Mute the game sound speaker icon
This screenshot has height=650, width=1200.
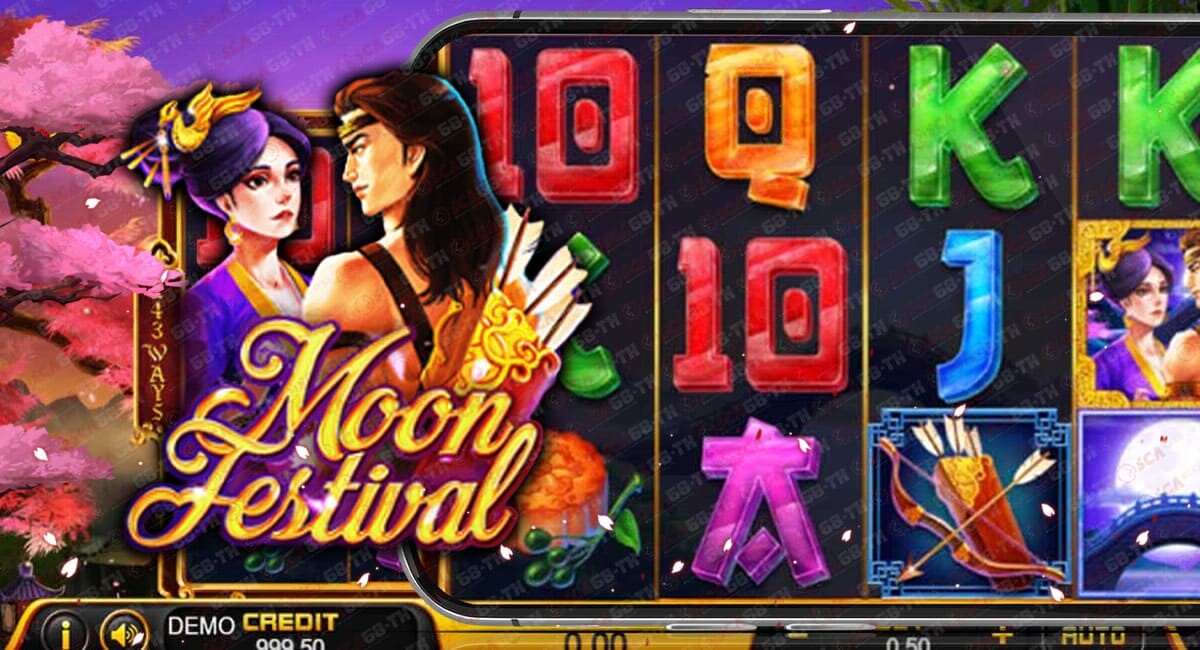pos(124,632)
